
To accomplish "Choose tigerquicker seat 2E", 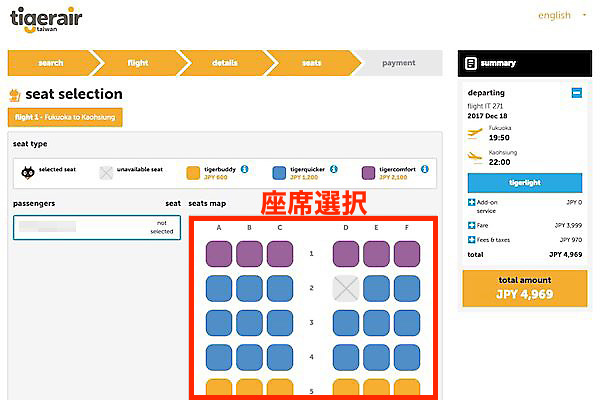I will point(376,288).
